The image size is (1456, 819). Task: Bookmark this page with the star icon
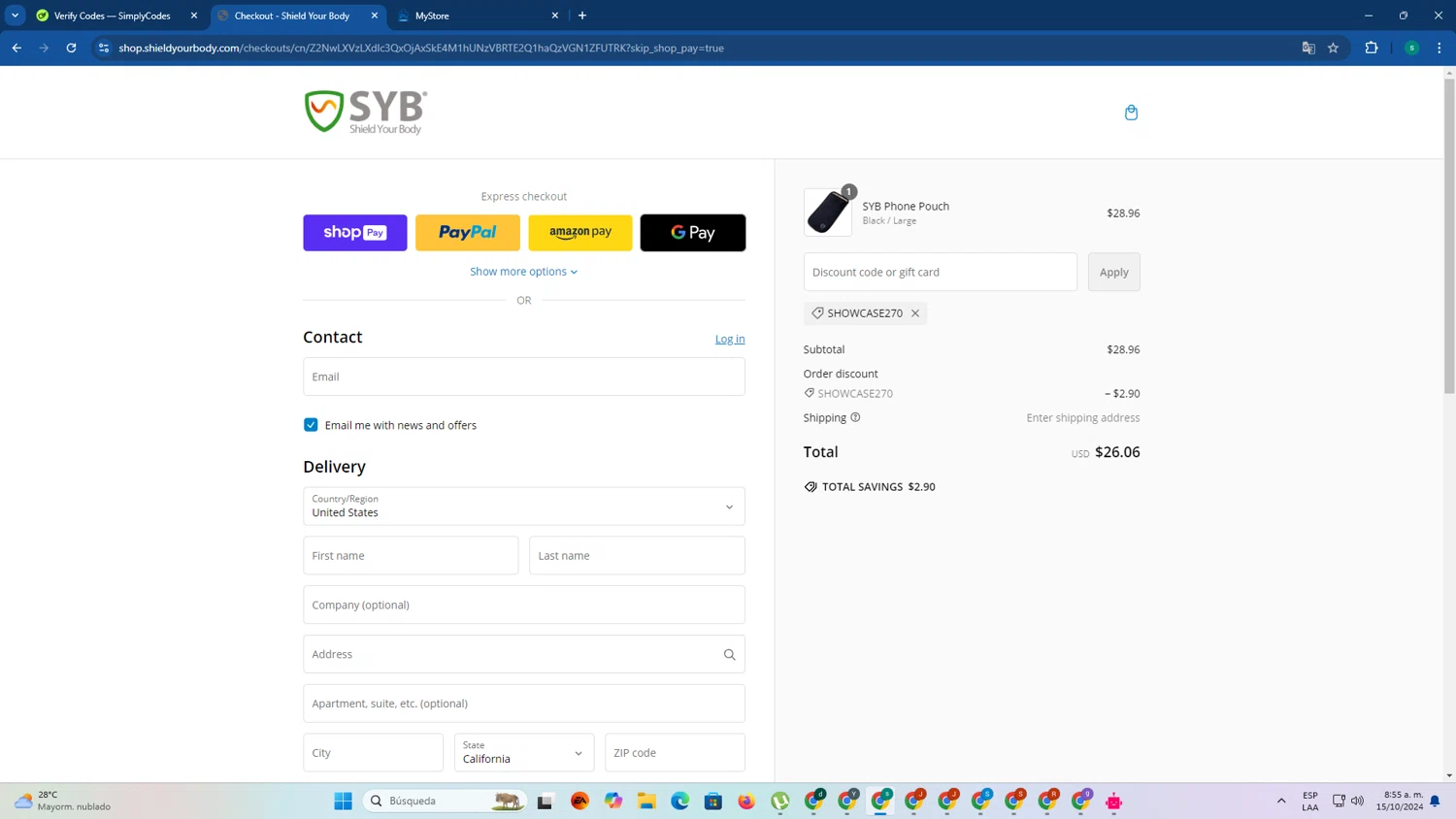click(x=1333, y=48)
